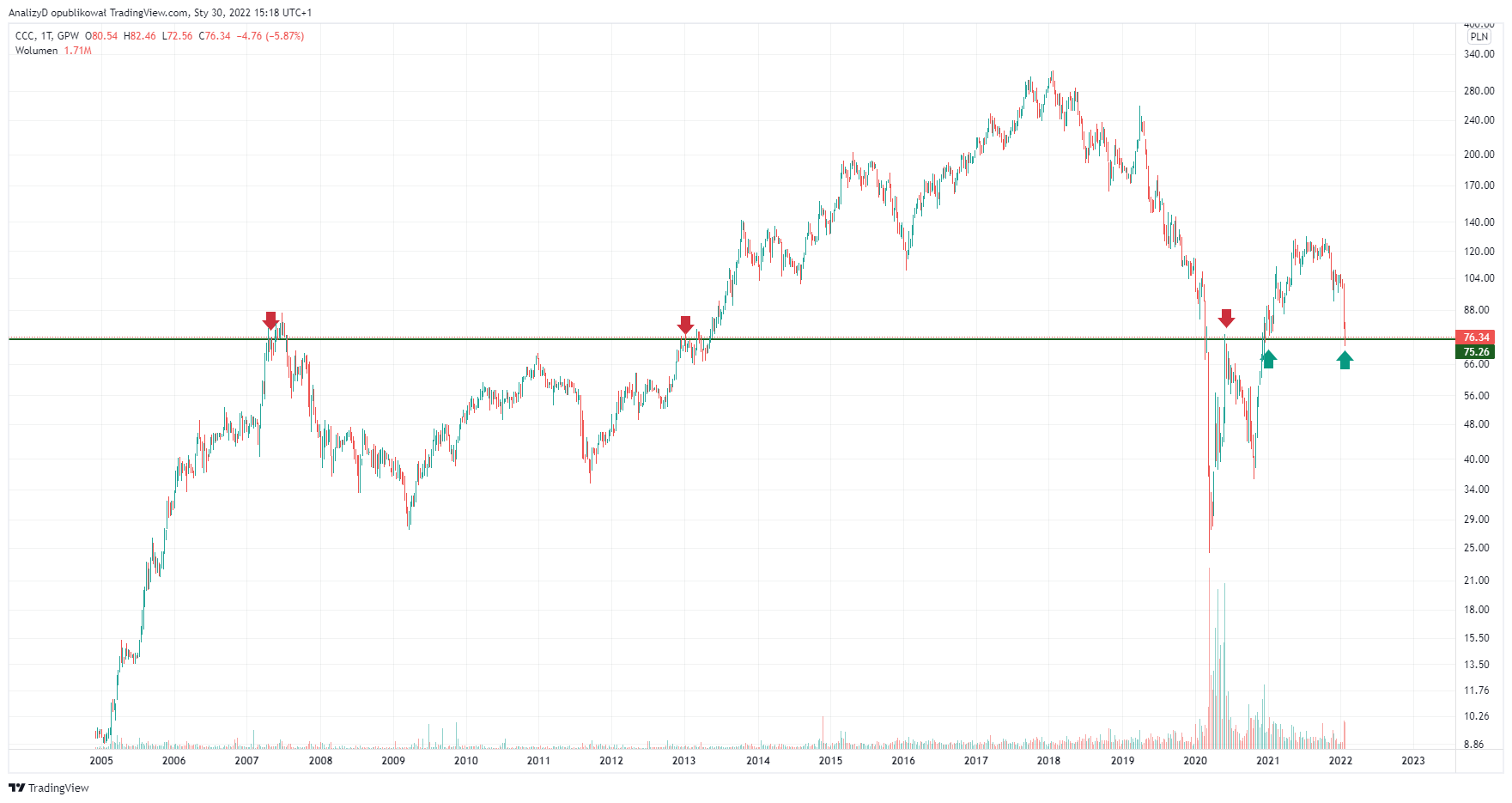Click the 2011 label on time axis
The height and width of the screenshot is (803, 1512).
click(538, 761)
